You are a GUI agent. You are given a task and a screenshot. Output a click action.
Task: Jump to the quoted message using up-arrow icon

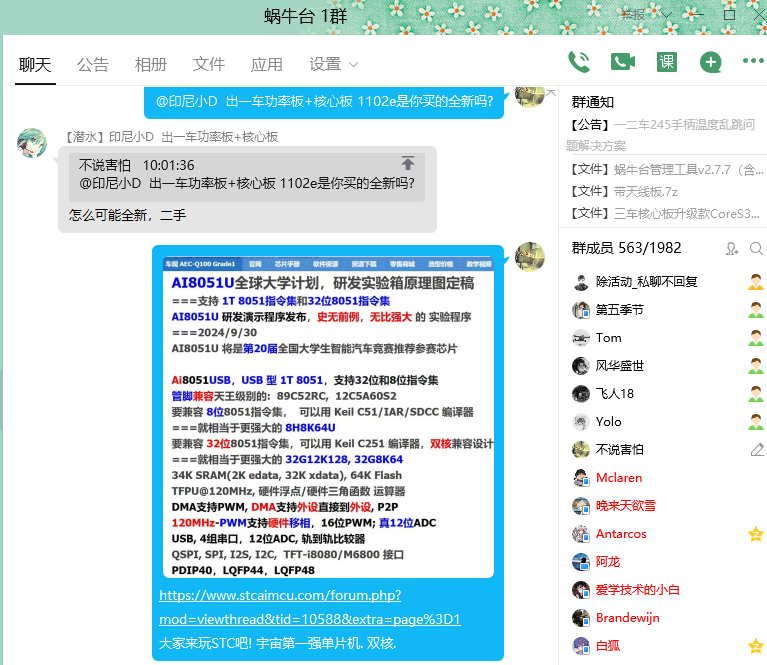(x=407, y=163)
